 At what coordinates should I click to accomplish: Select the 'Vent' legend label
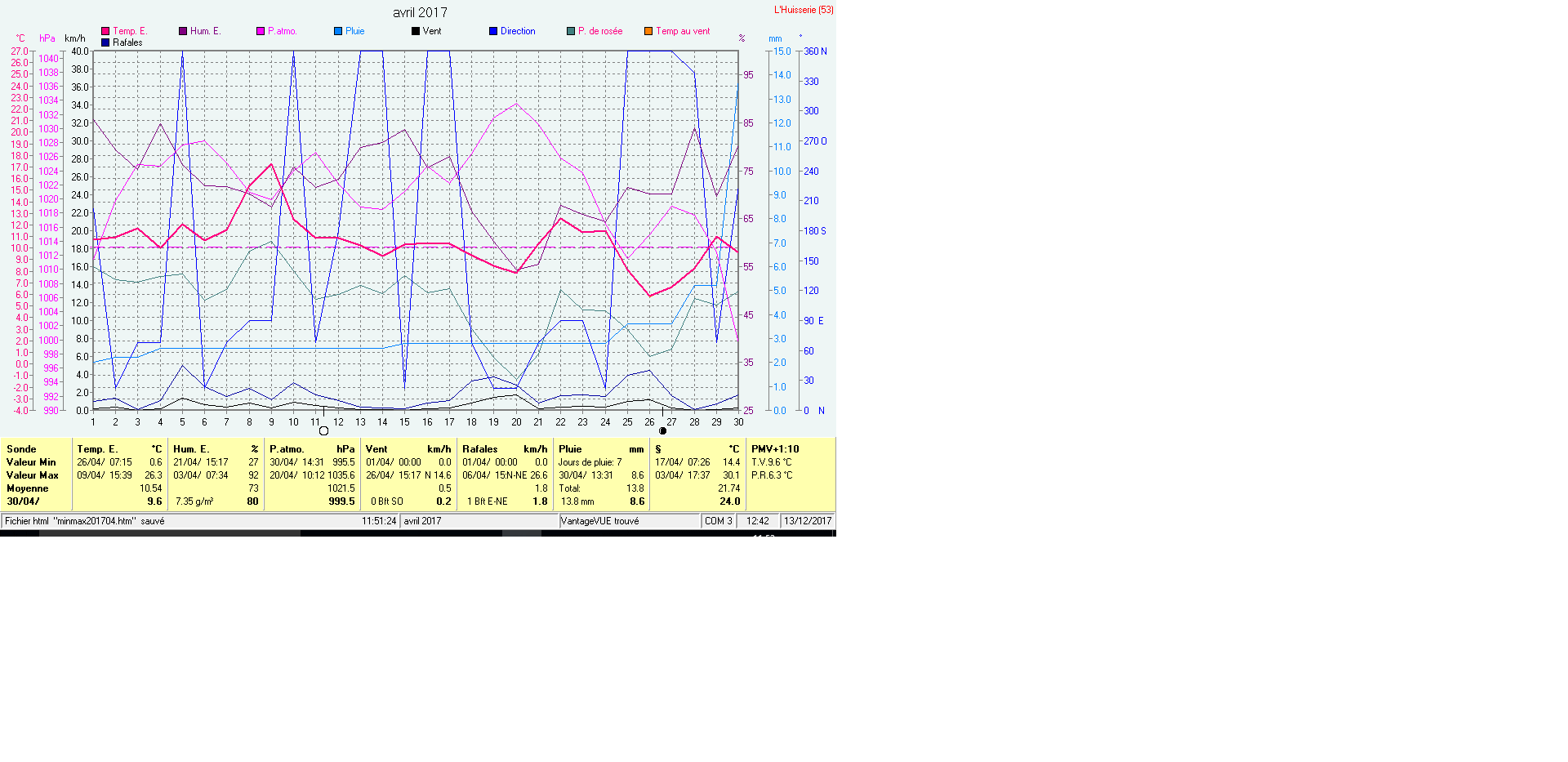[x=432, y=31]
